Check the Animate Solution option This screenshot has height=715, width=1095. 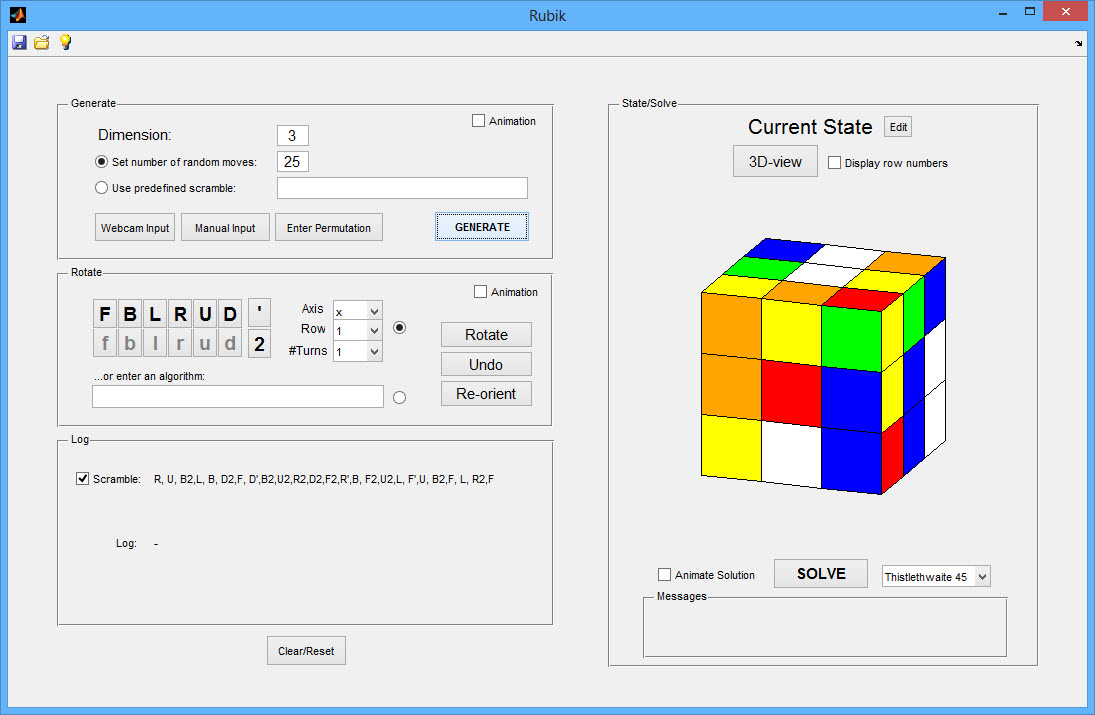(x=665, y=575)
